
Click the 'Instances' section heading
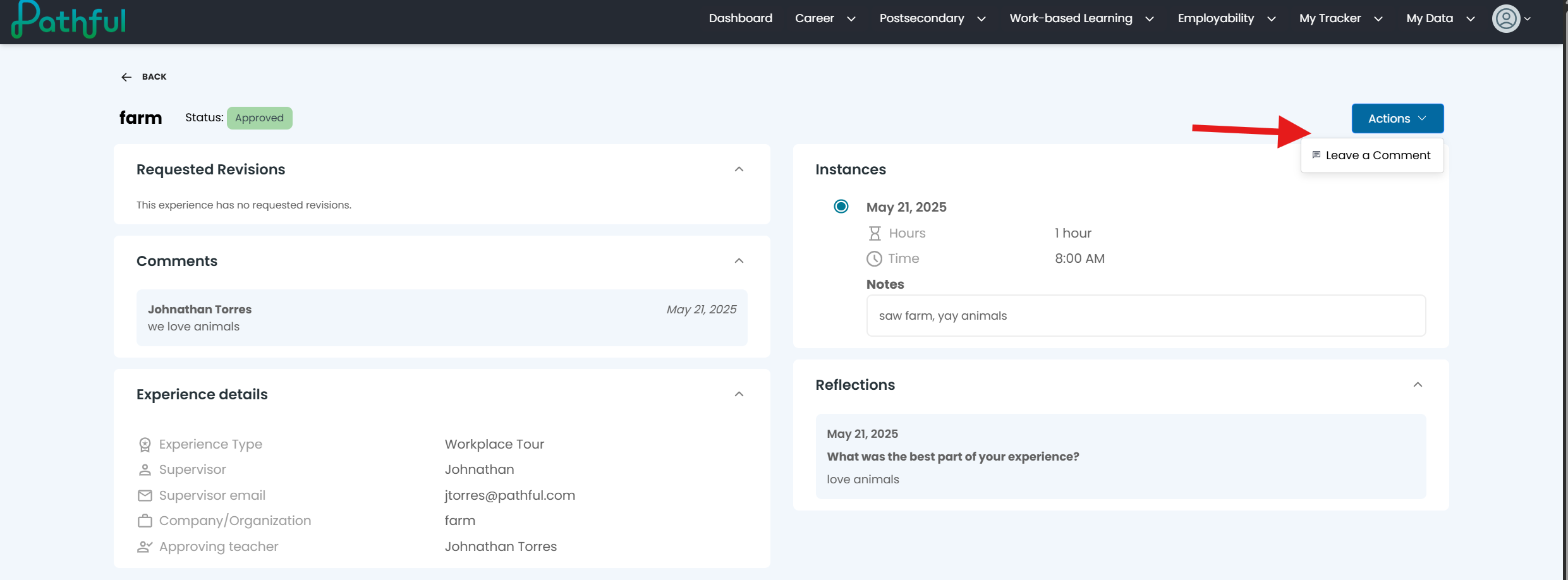(851, 169)
